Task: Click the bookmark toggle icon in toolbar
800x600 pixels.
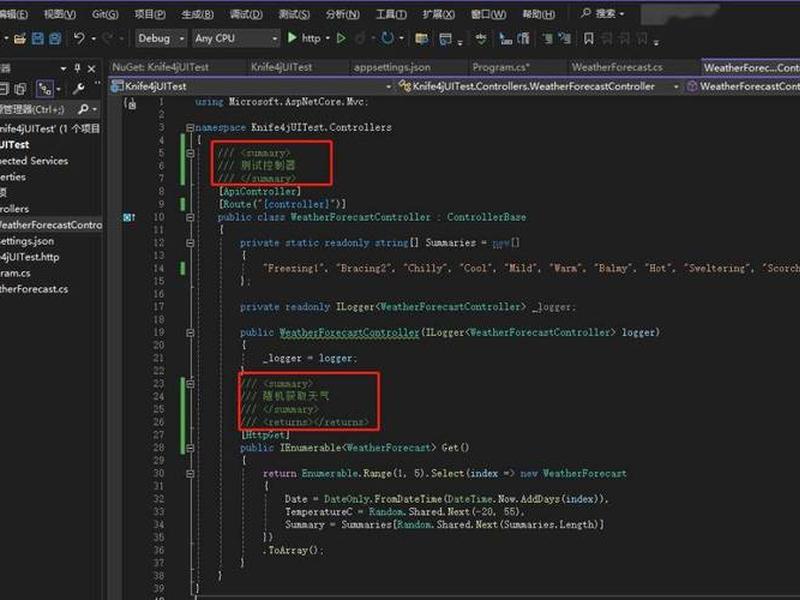Action: (588, 39)
